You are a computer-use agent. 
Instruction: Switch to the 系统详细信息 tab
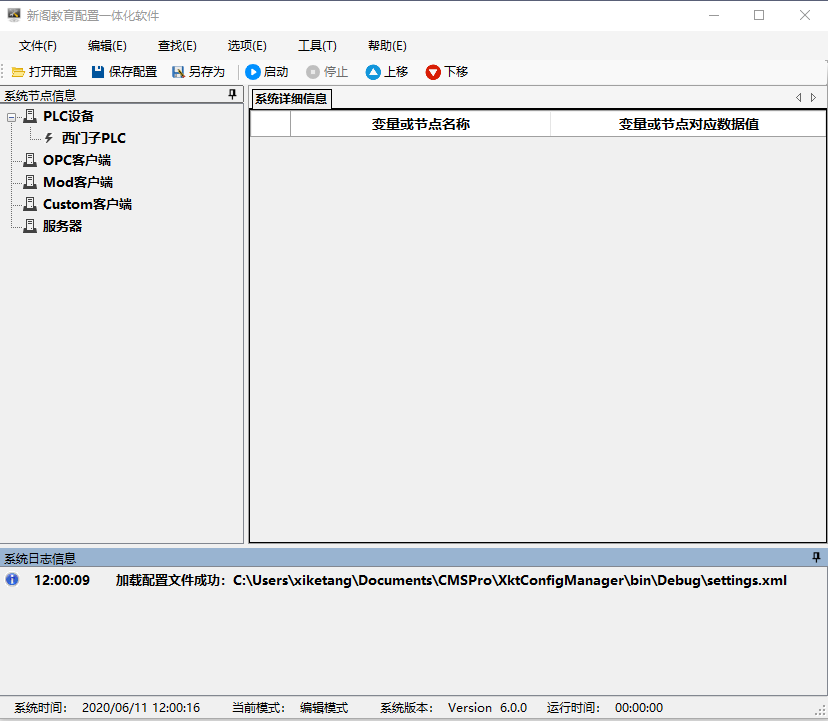coord(291,99)
